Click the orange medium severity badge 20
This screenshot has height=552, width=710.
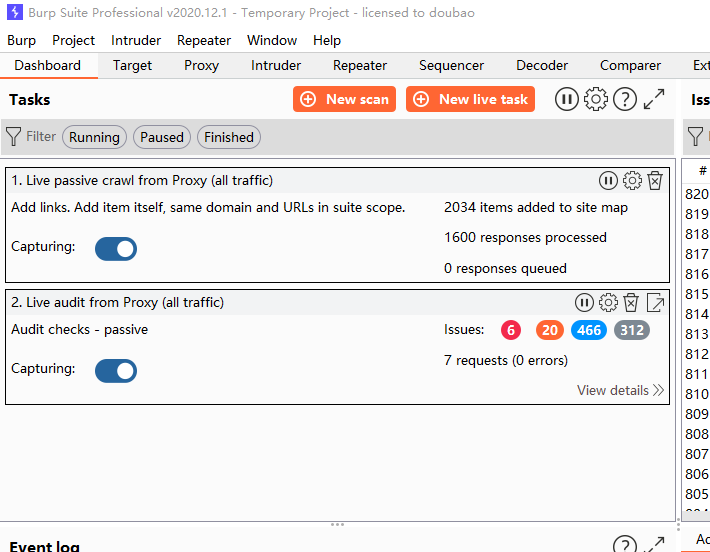click(x=550, y=330)
